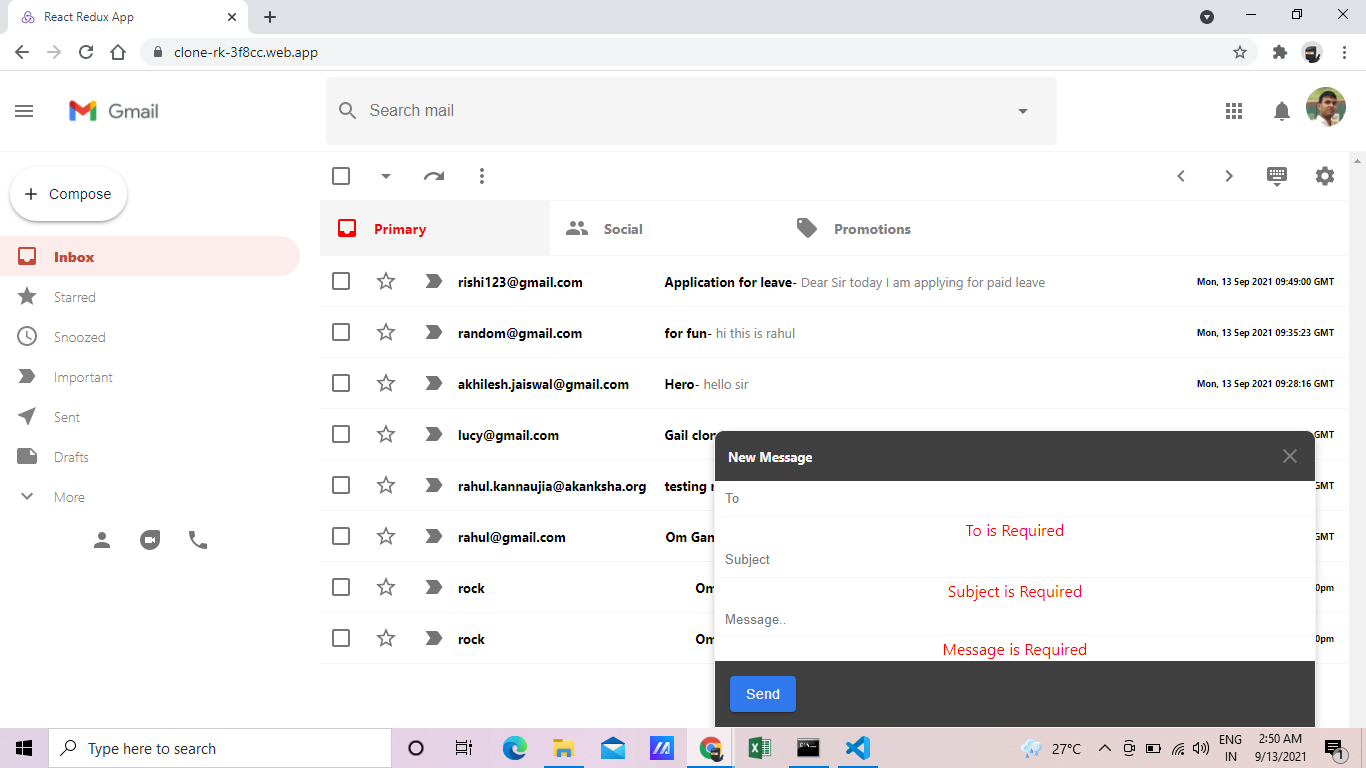Click the Send button
Screen dimensions: 1366x768
point(763,694)
